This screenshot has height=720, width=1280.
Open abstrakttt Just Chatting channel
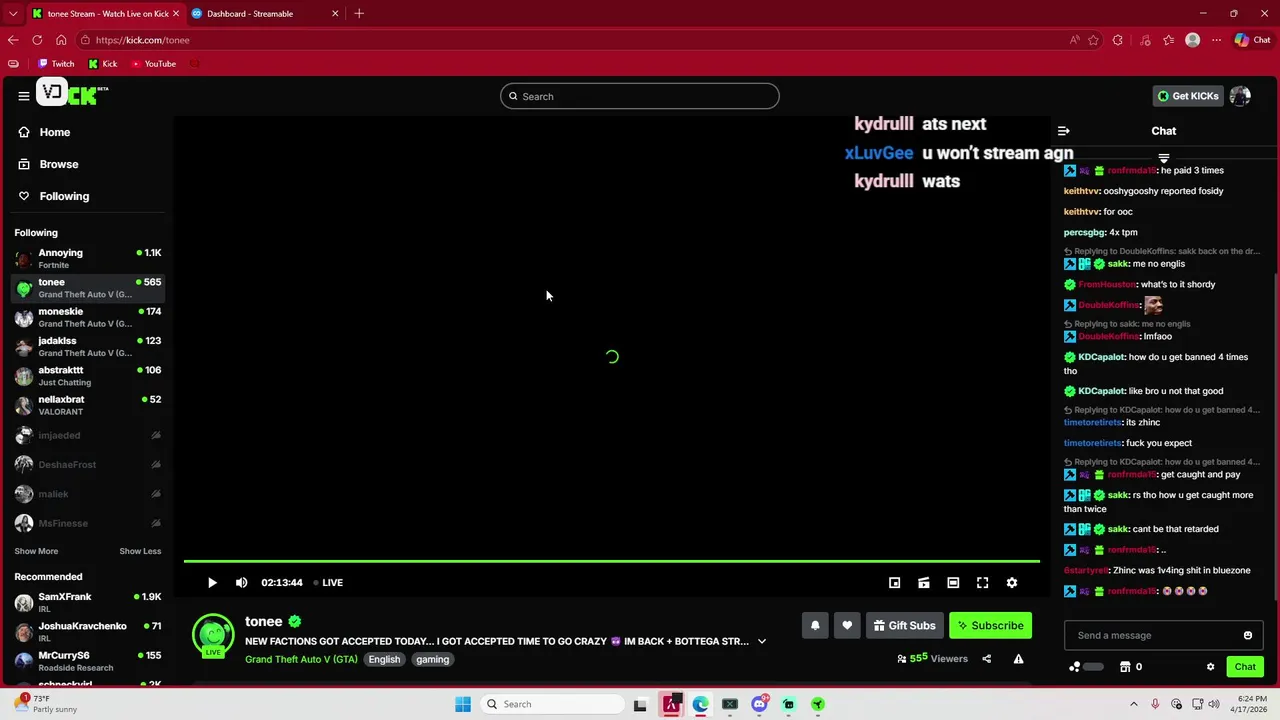click(87, 376)
